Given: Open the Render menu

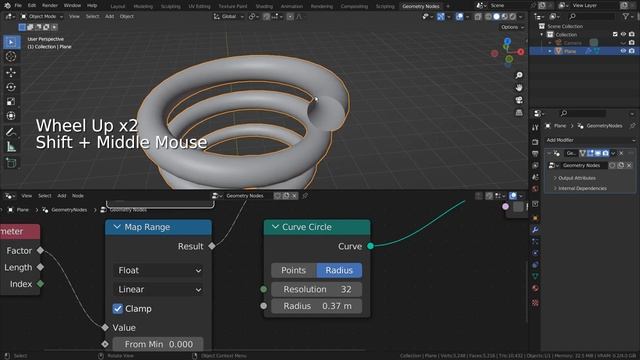Looking at the screenshot, I should coord(50,6).
